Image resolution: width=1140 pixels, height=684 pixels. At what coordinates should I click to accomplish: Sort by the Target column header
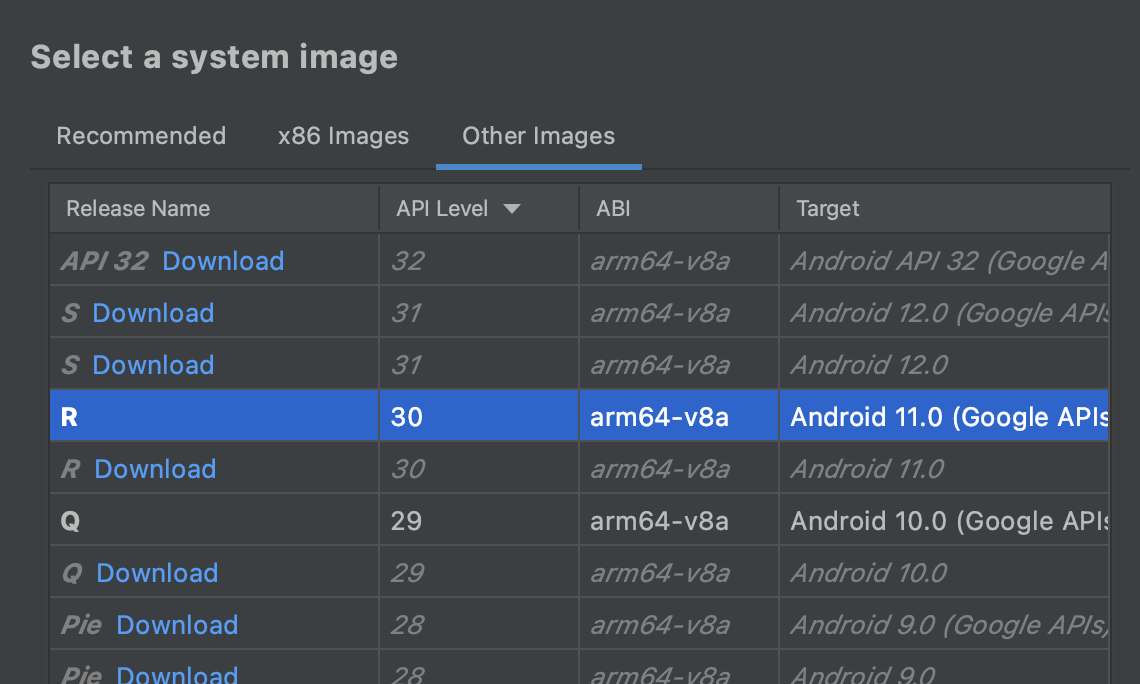pyautogui.click(x=827, y=209)
